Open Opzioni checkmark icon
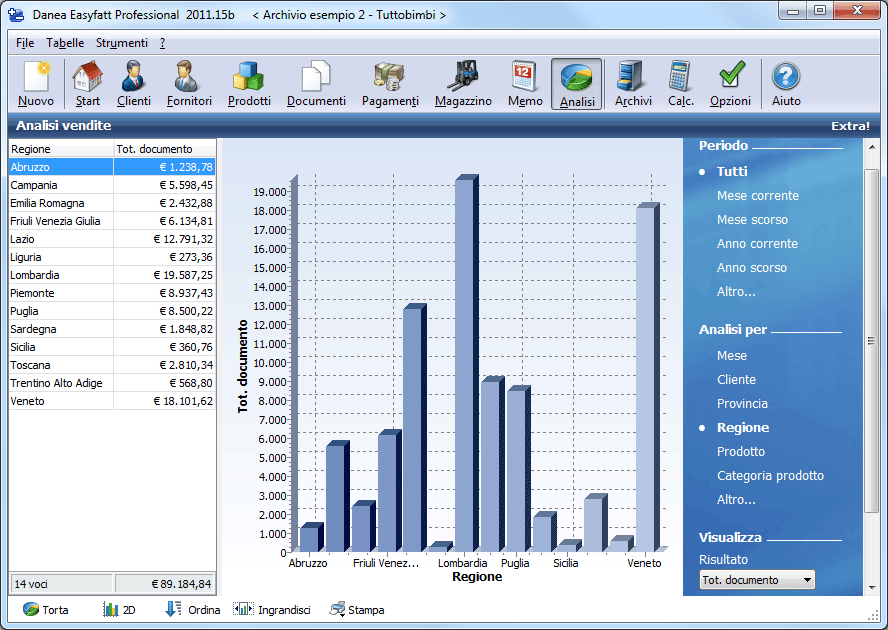The image size is (888, 630). click(730, 83)
